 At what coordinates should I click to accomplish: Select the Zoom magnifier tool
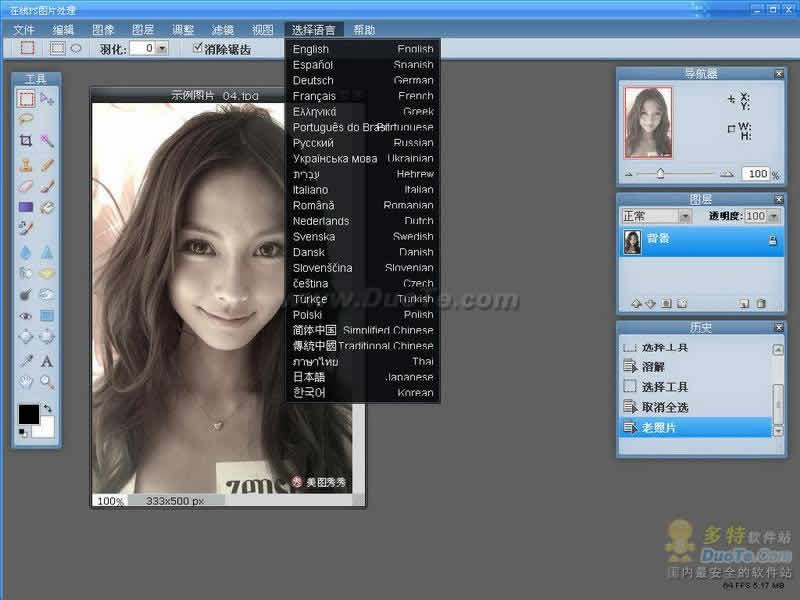(47, 381)
